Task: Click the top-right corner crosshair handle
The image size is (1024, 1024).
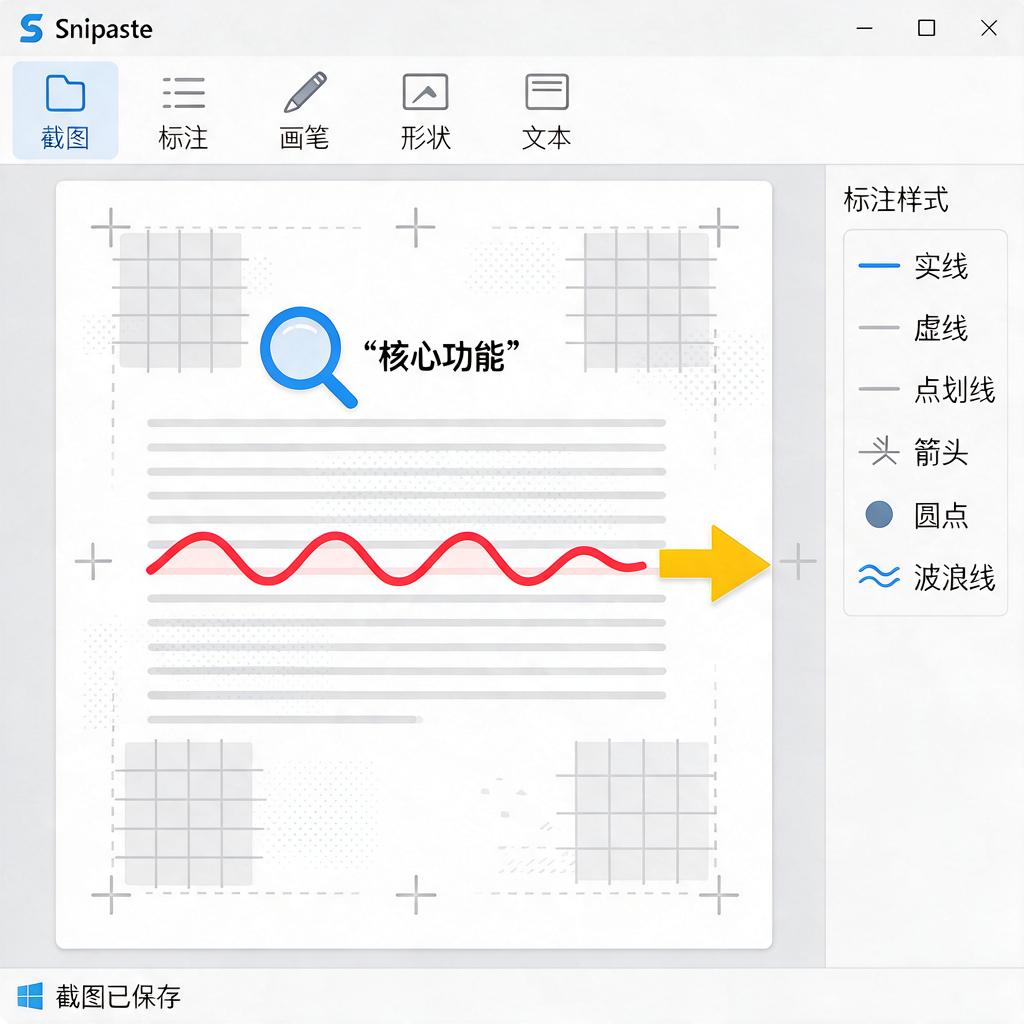Action: tap(718, 227)
